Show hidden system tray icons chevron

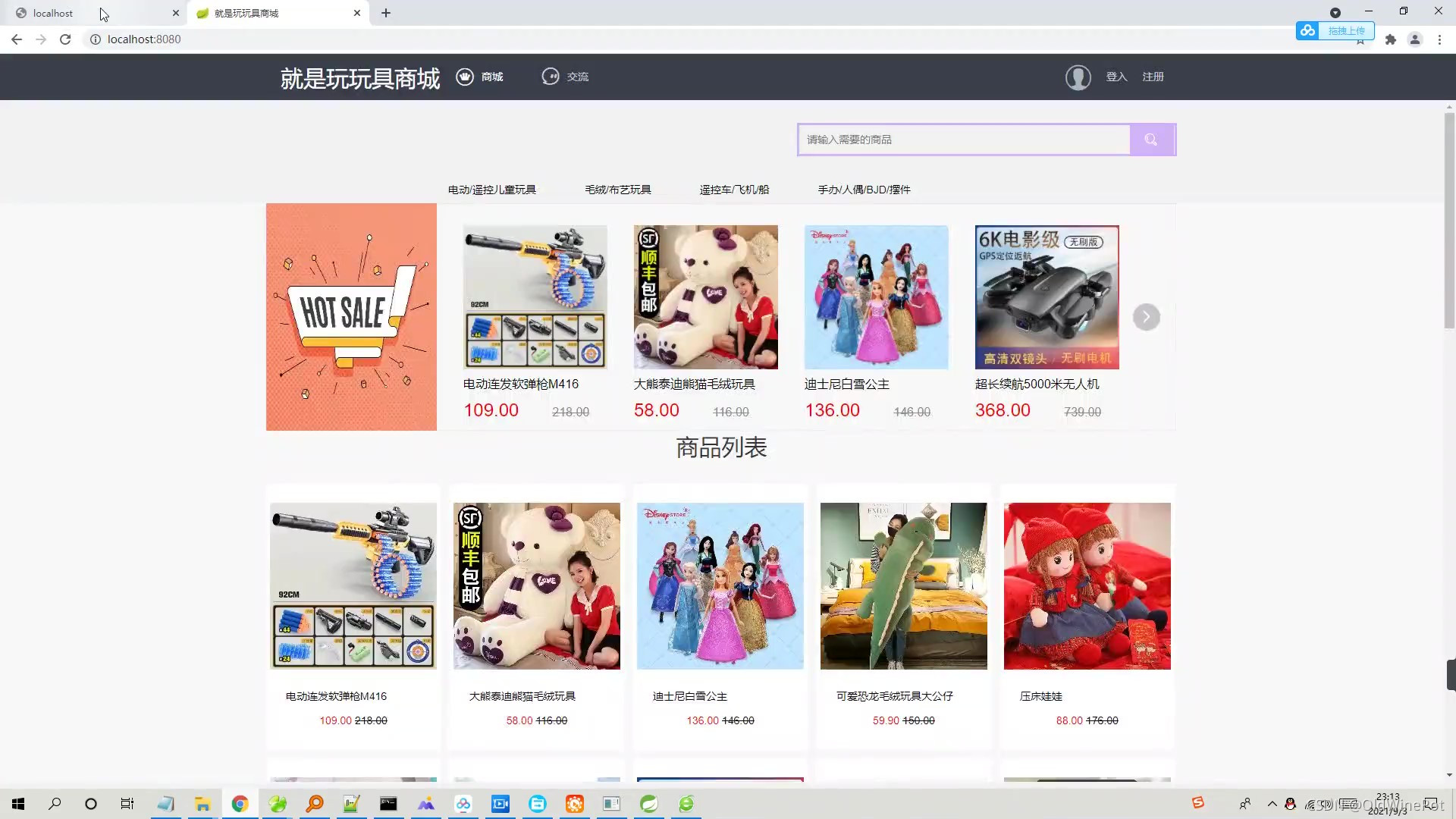[x=1272, y=804]
